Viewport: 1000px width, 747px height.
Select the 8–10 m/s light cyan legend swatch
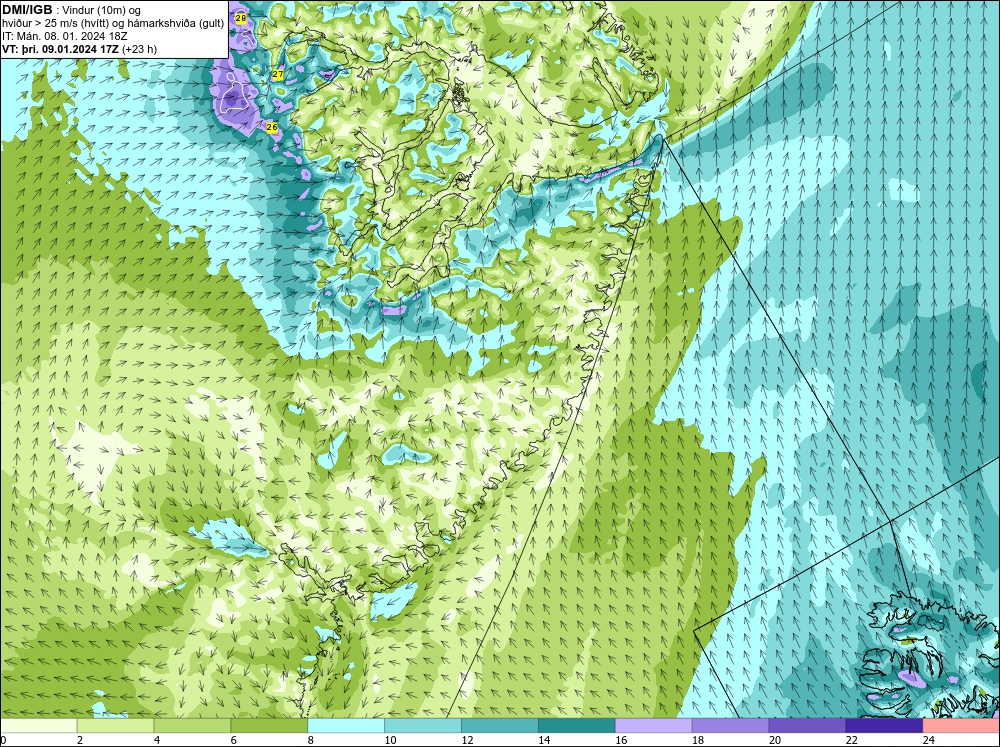pos(346,726)
